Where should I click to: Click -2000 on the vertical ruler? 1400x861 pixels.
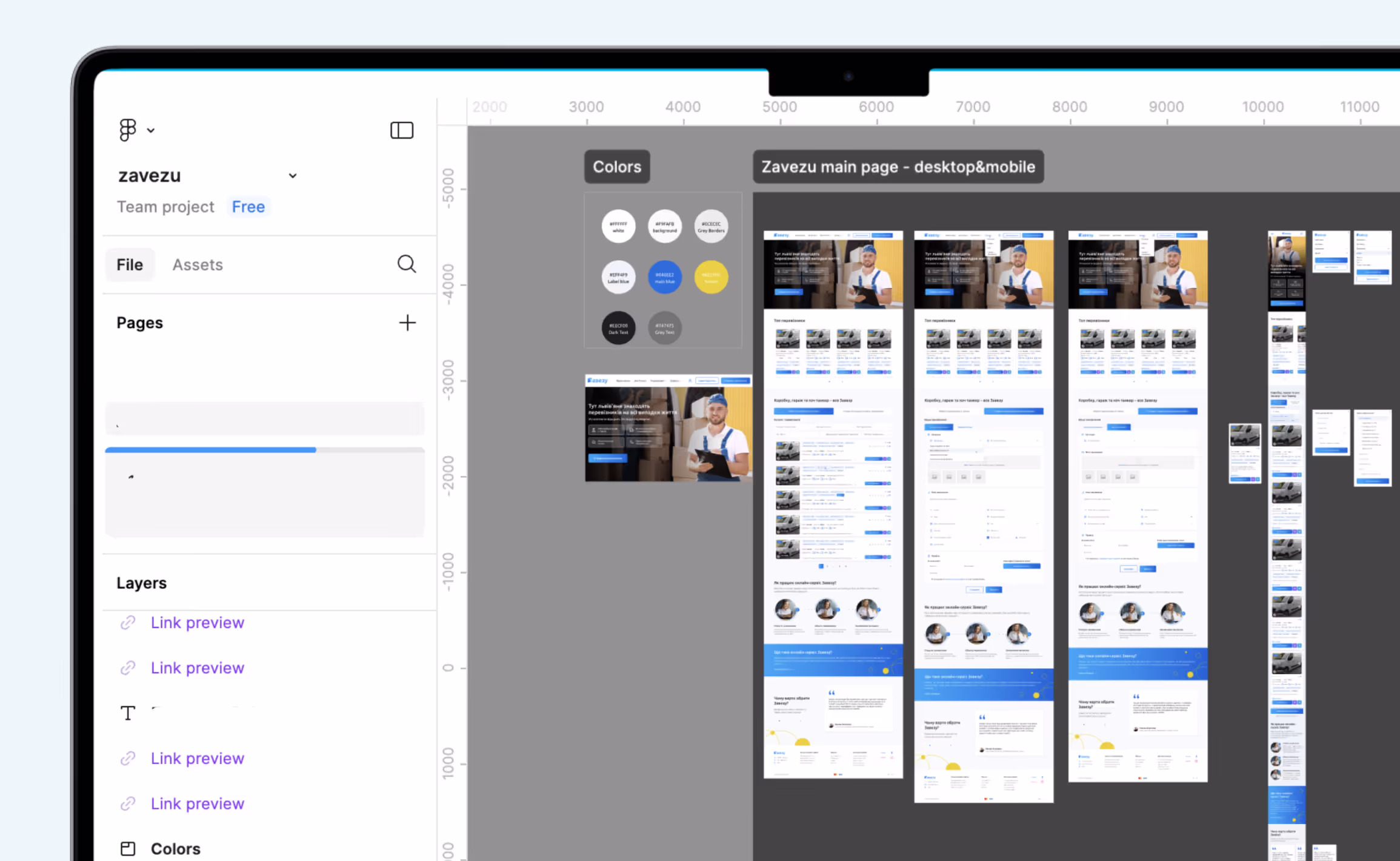[448, 476]
